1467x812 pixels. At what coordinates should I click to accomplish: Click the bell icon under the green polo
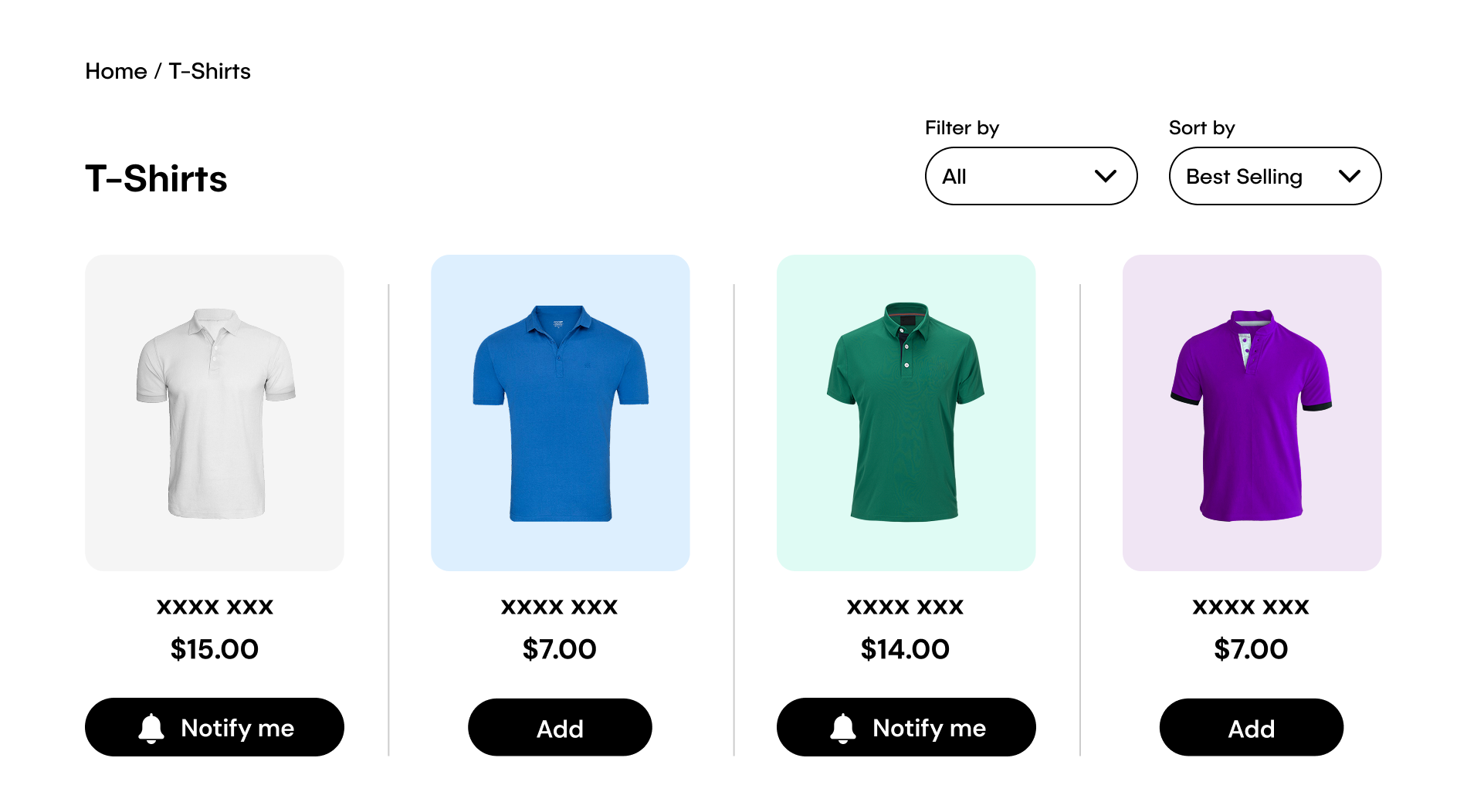tap(843, 728)
